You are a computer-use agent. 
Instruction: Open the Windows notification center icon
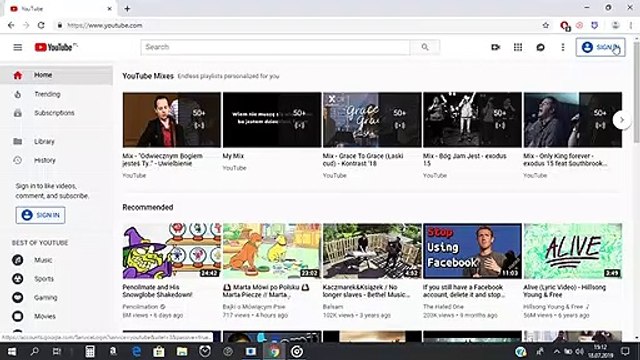(625, 351)
